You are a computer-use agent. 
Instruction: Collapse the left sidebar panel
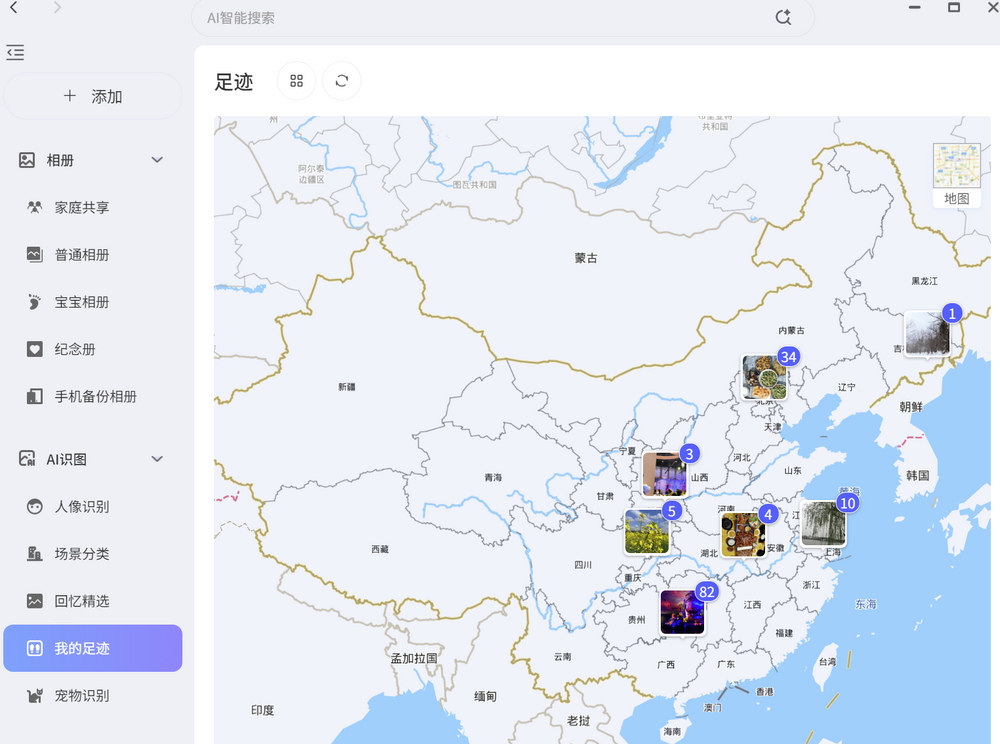point(15,53)
